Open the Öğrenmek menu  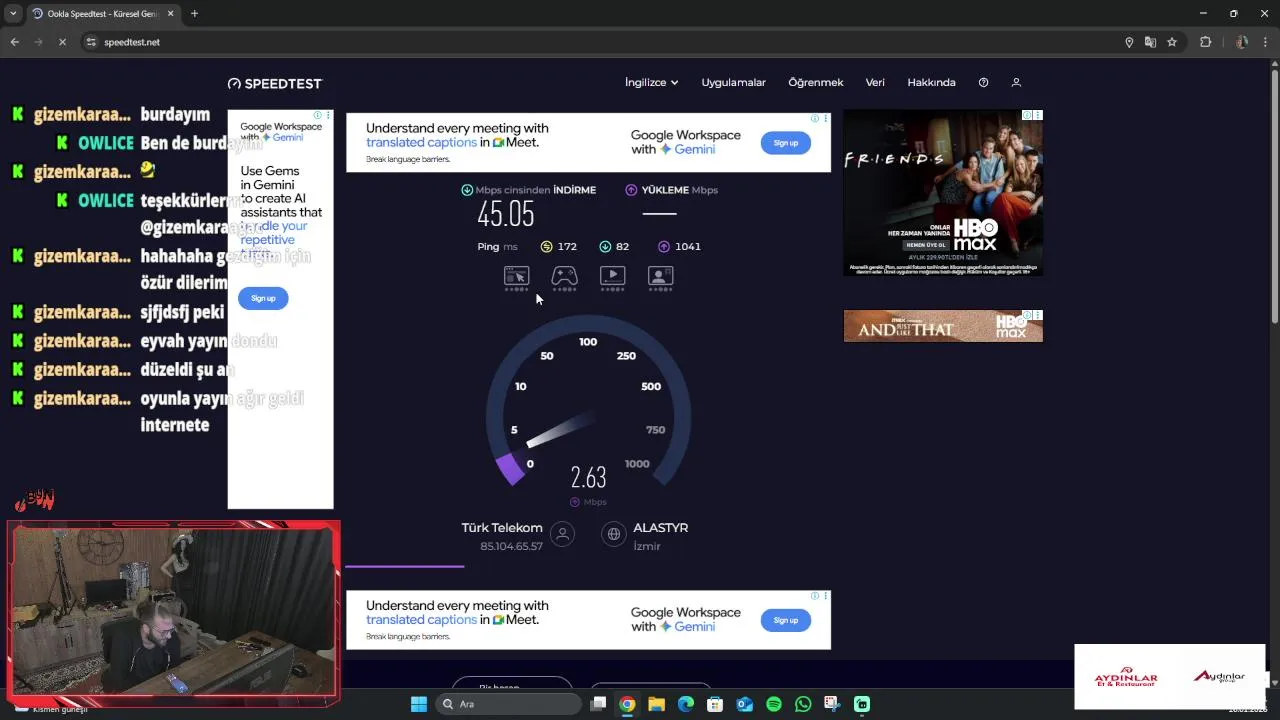tap(816, 83)
